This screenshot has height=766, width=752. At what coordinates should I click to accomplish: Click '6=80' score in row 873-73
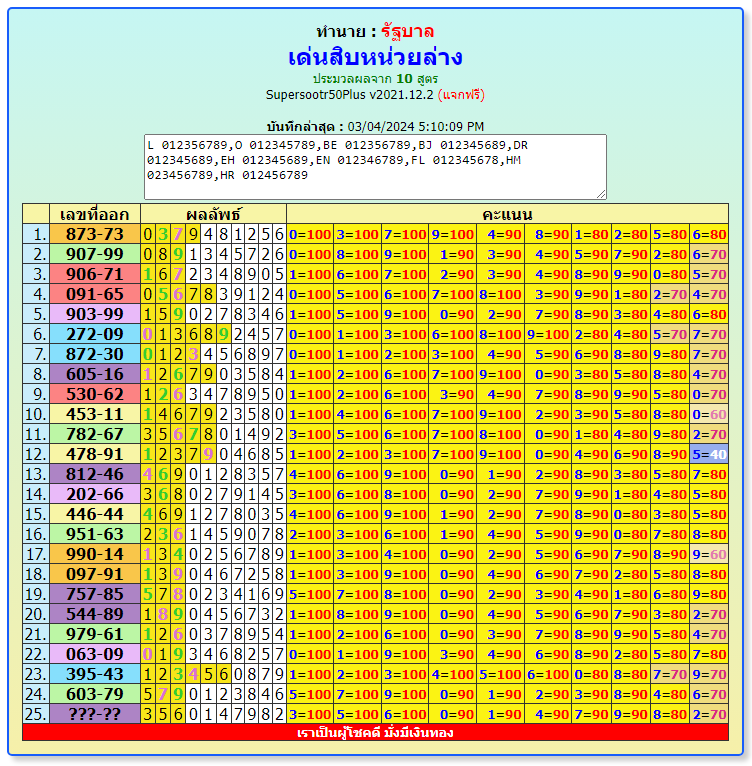pos(709,234)
